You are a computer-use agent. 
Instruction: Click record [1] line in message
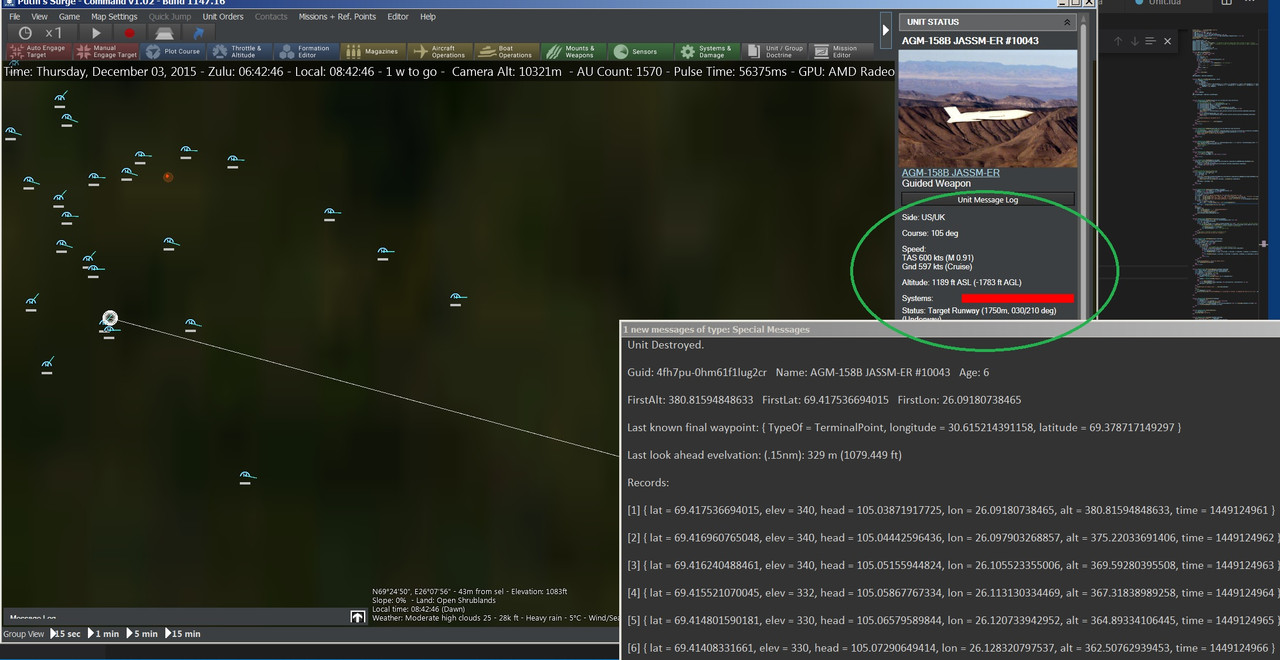(x=950, y=510)
